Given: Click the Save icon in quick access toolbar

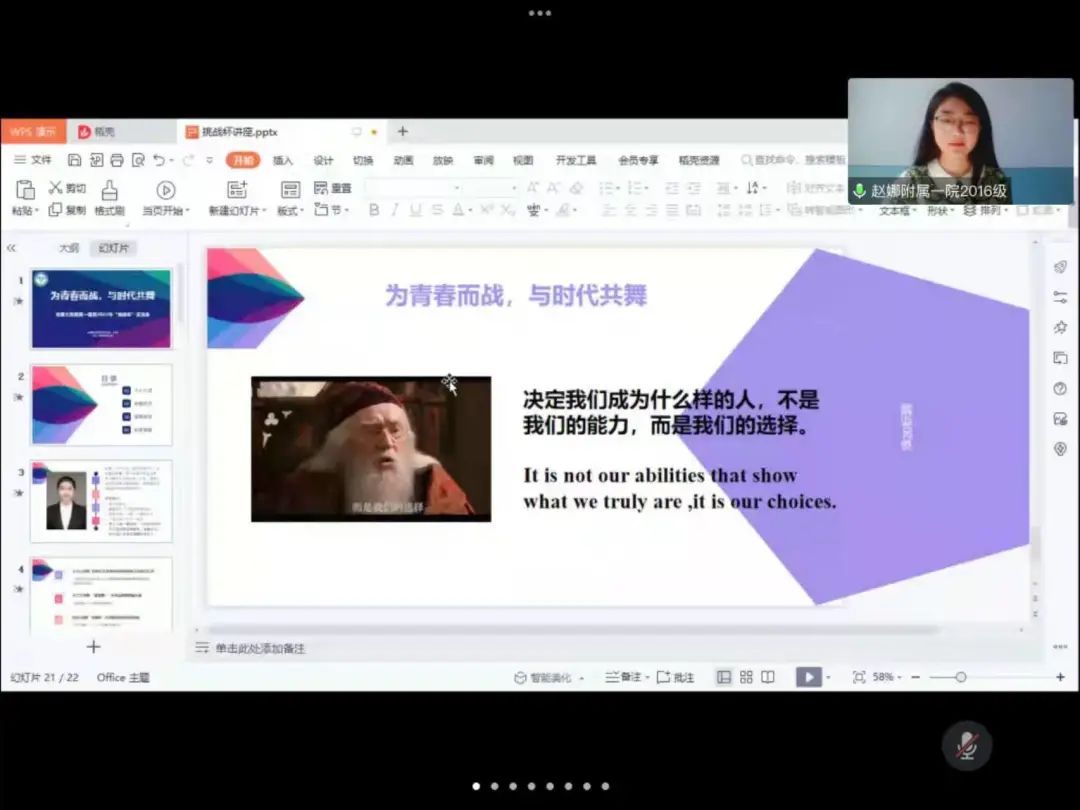Looking at the screenshot, I should [75, 160].
